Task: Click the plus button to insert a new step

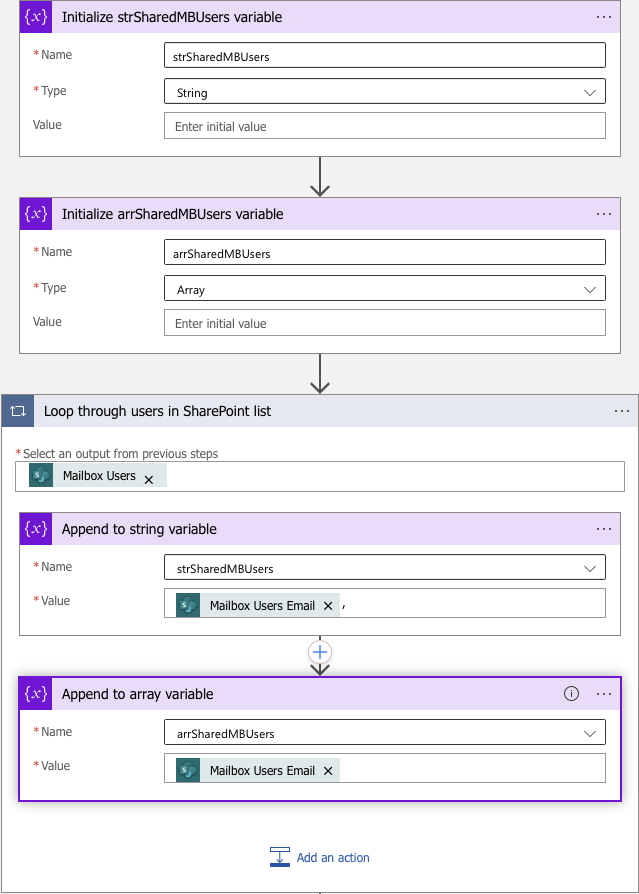Action: [x=319, y=651]
